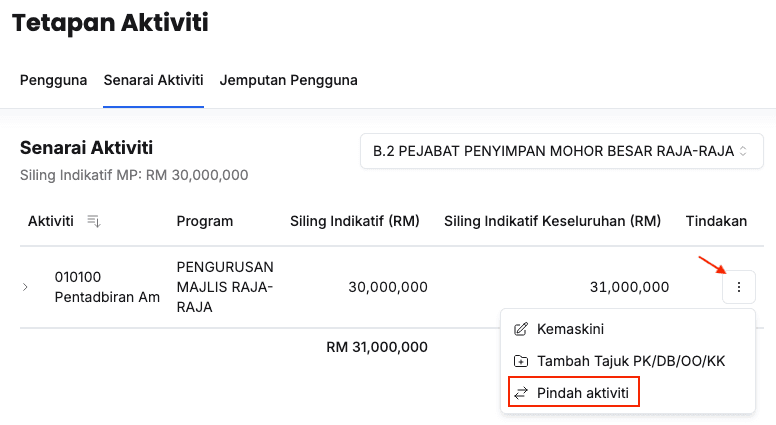The width and height of the screenshot is (776, 425).
Task: Expand the 010100 Pentadbiran Am row
Action: click(26, 287)
